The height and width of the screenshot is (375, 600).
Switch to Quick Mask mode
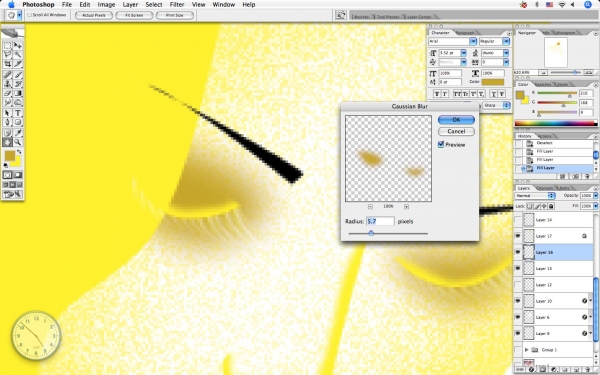point(18,175)
